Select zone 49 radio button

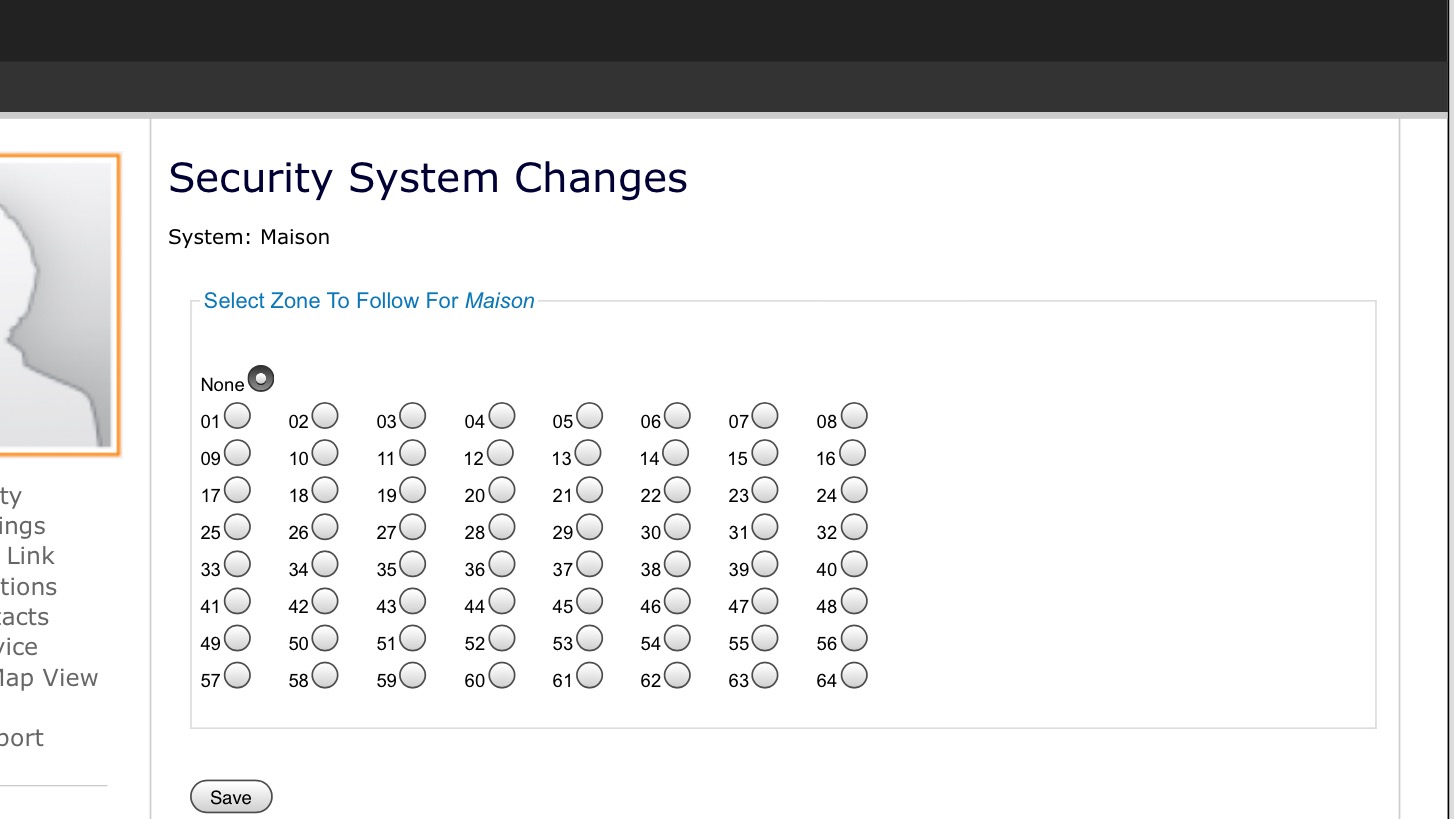pyautogui.click(x=237, y=638)
